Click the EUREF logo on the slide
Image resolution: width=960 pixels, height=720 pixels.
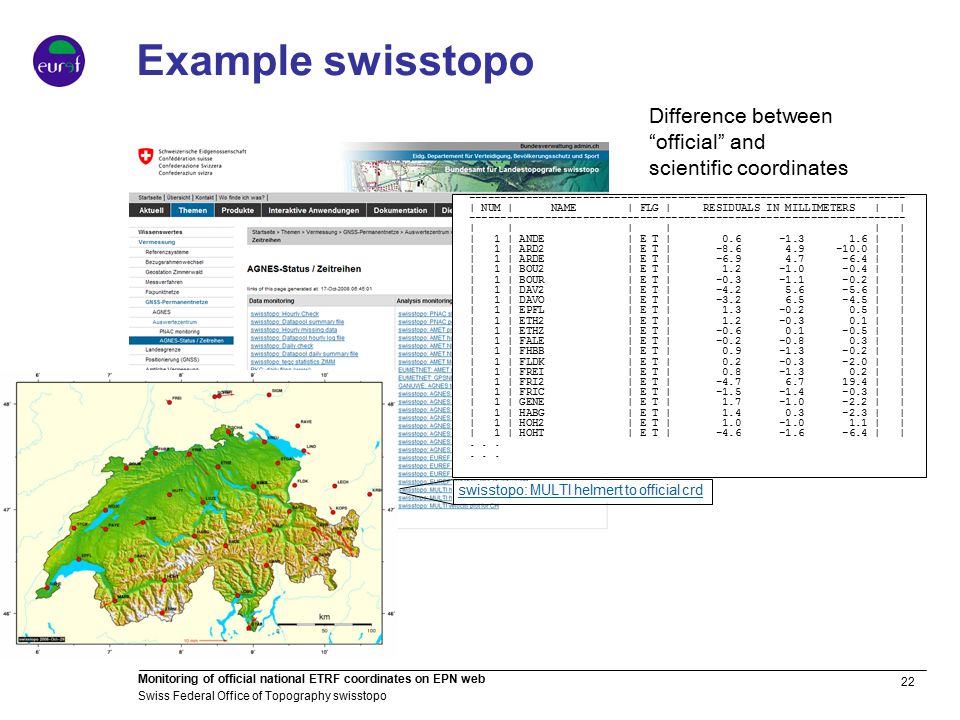click(x=59, y=61)
